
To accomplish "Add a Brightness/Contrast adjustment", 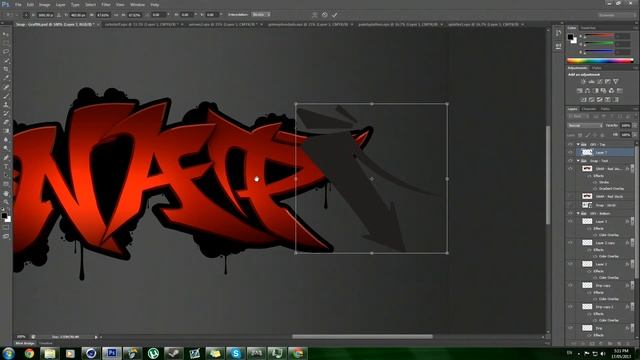I will 583,82.
